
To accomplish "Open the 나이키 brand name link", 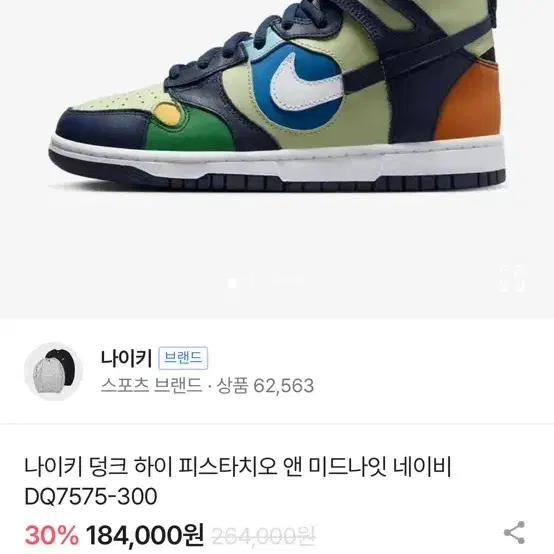I will tap(126, 358).
